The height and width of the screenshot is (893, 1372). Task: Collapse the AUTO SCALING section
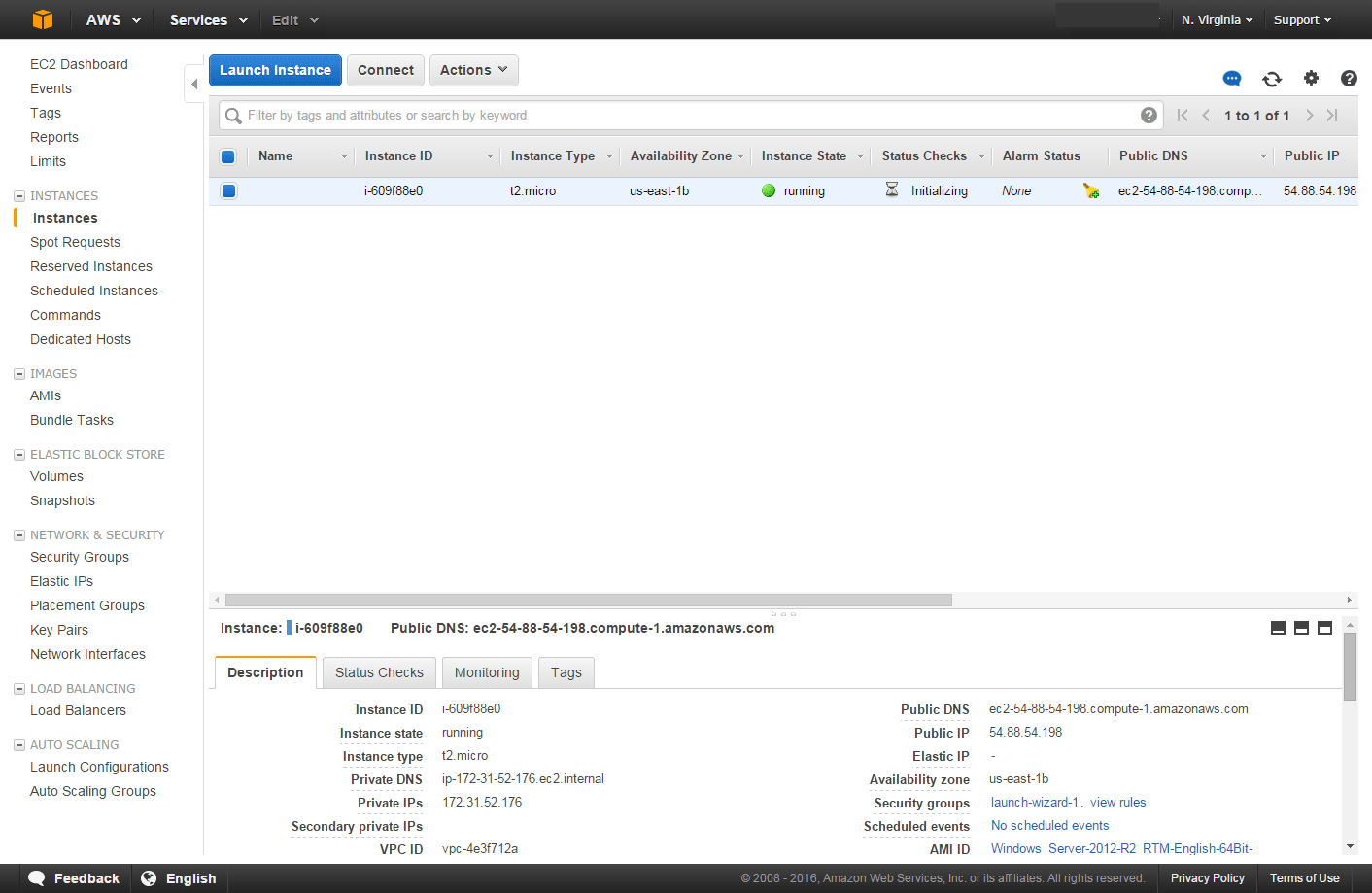(x=19, y=745)
